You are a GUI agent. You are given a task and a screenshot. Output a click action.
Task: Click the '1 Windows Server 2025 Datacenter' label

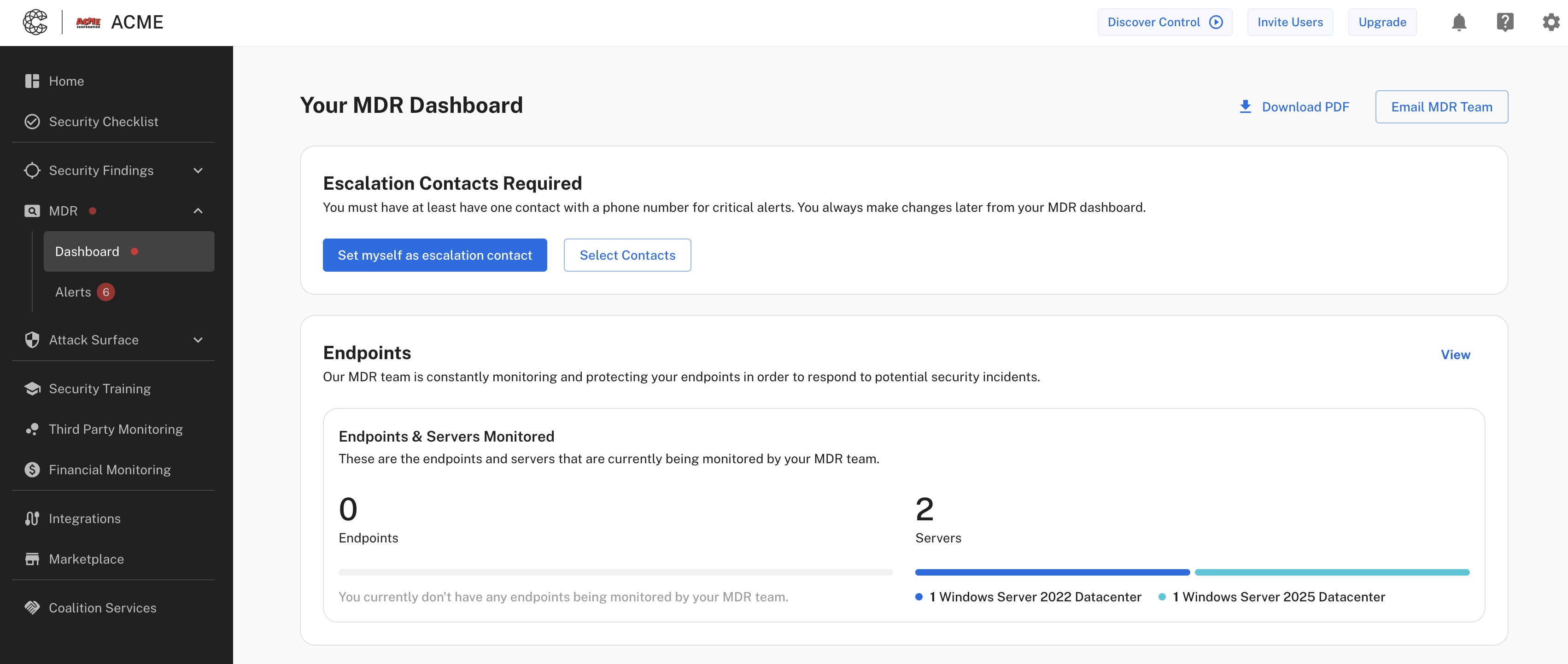[x=1278, y=597]
